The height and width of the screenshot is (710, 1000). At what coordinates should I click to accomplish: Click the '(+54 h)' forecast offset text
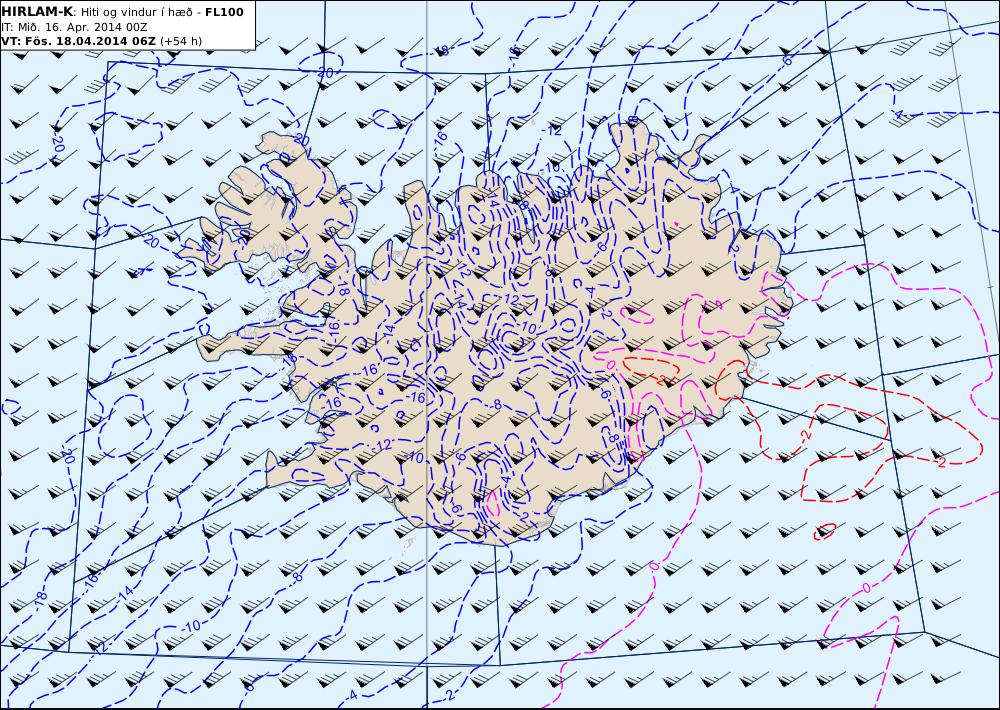(181, 41)
